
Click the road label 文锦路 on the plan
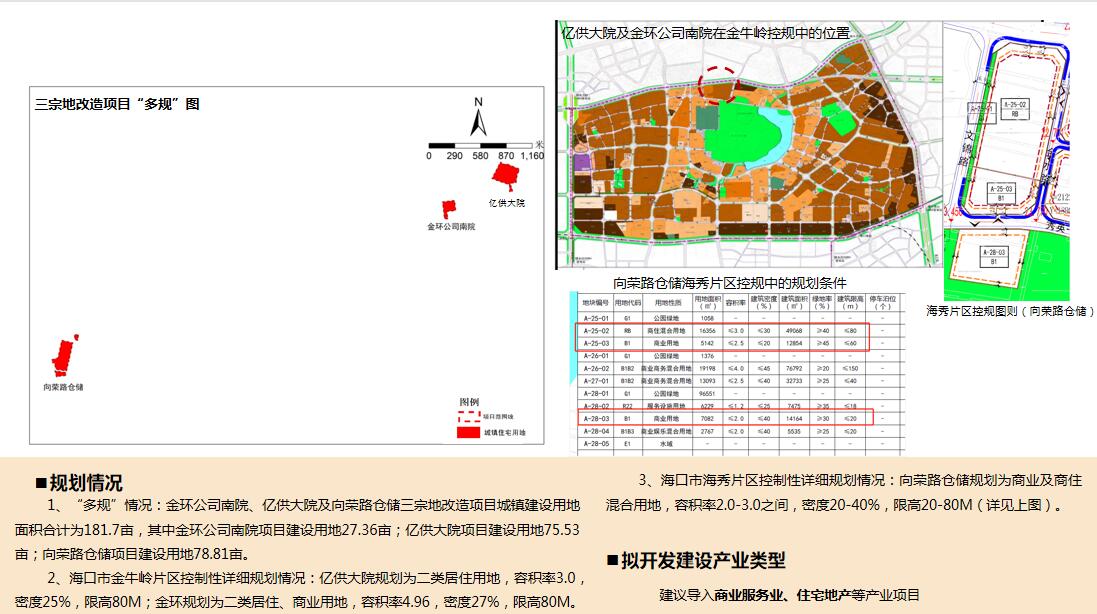[967, 150]
